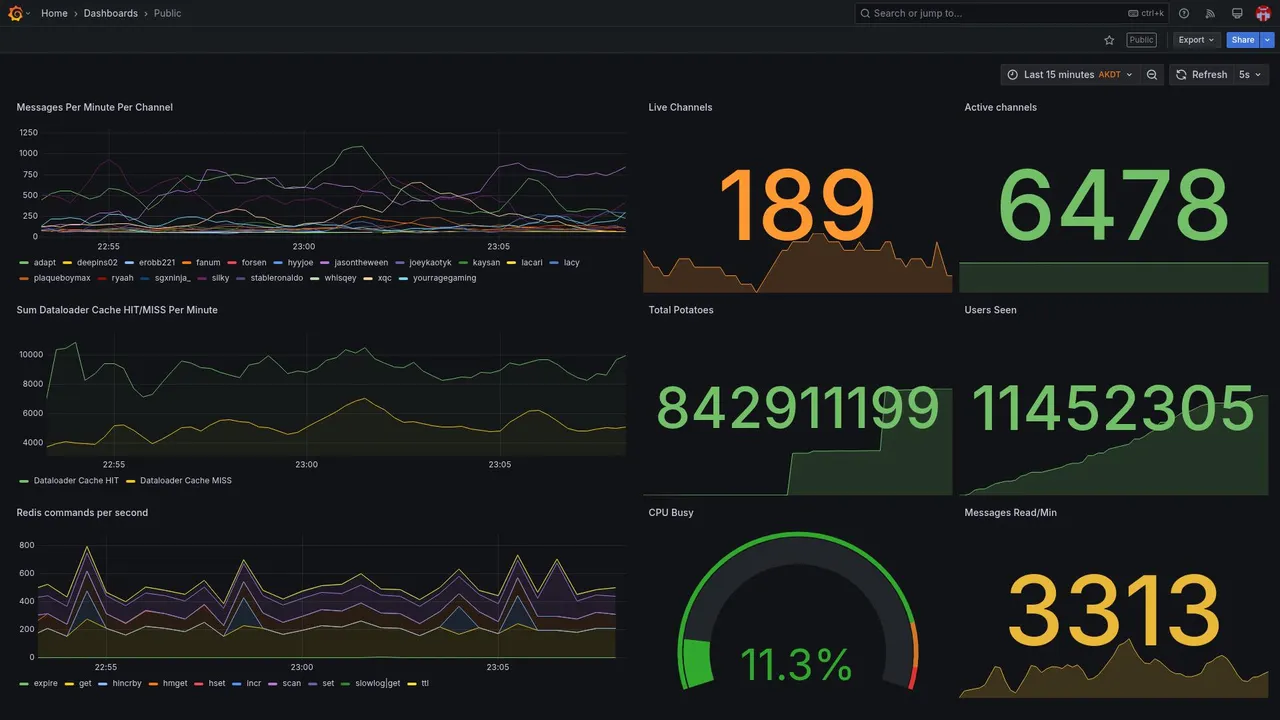Click the Refresh dashboard button
Viewport: 1280px width, 720px height.
(x=1200, y=75)
